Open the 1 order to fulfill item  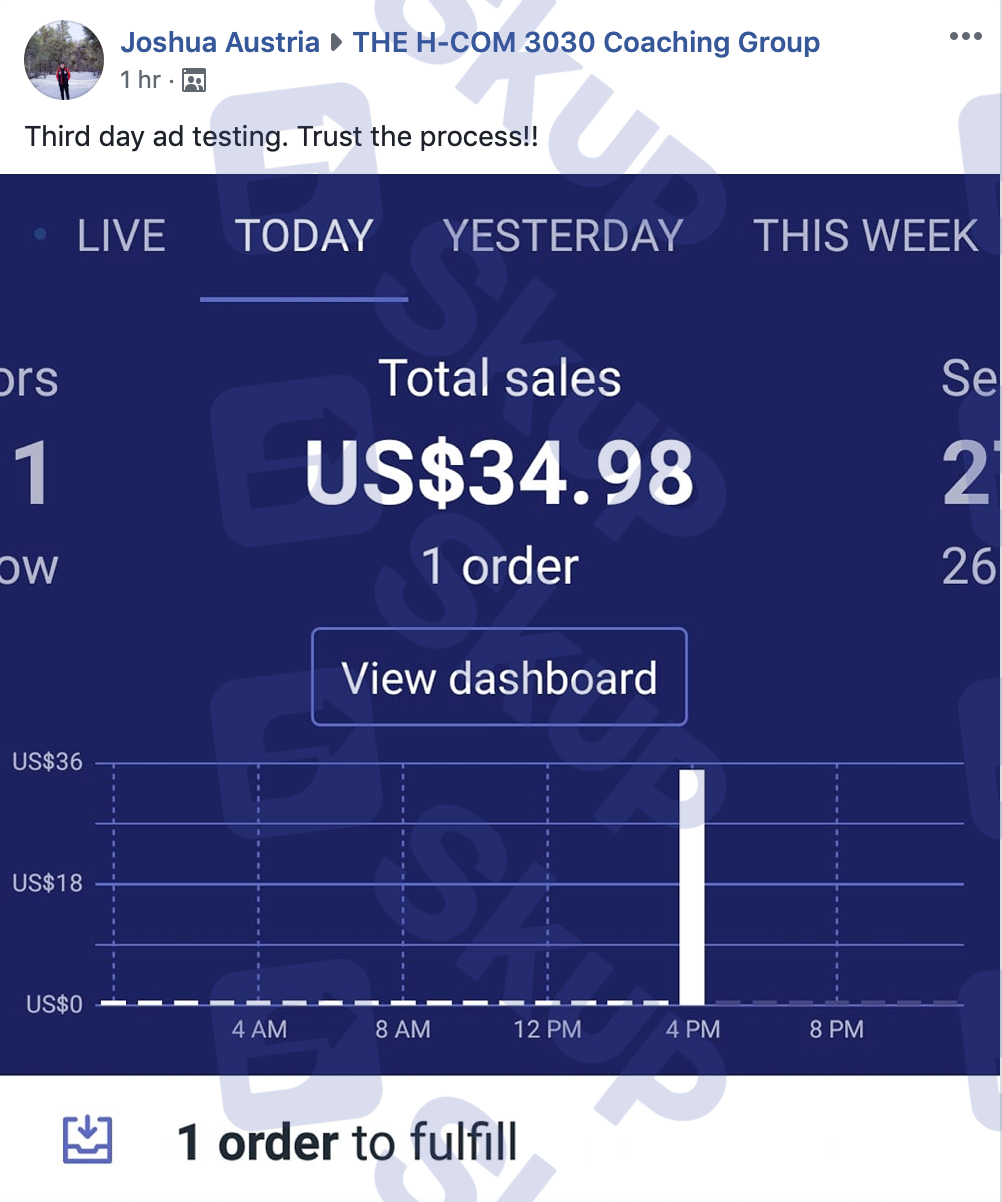(x=346, y=1141)
